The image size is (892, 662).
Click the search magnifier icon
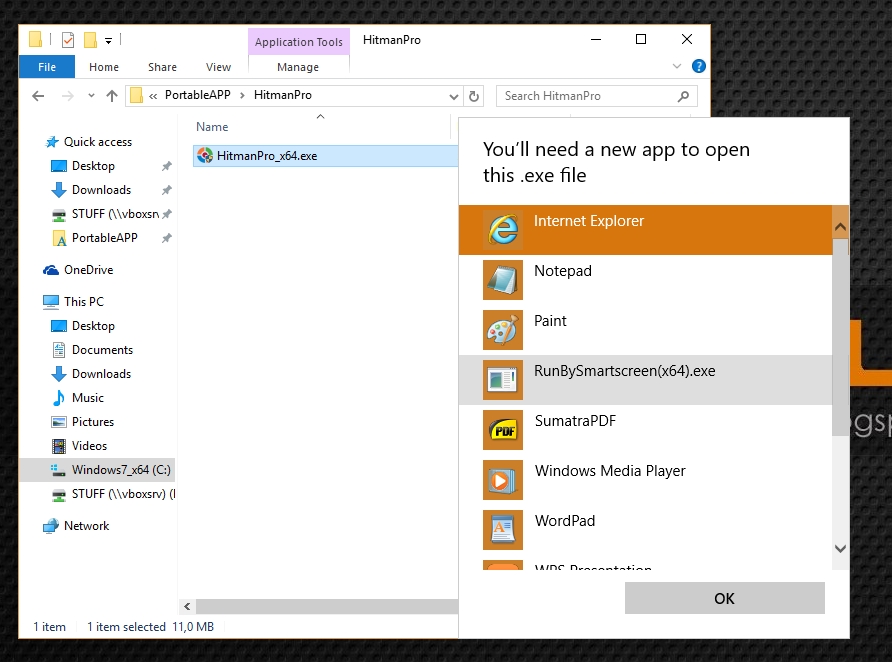pyautogui.click(x=683, y=96)
